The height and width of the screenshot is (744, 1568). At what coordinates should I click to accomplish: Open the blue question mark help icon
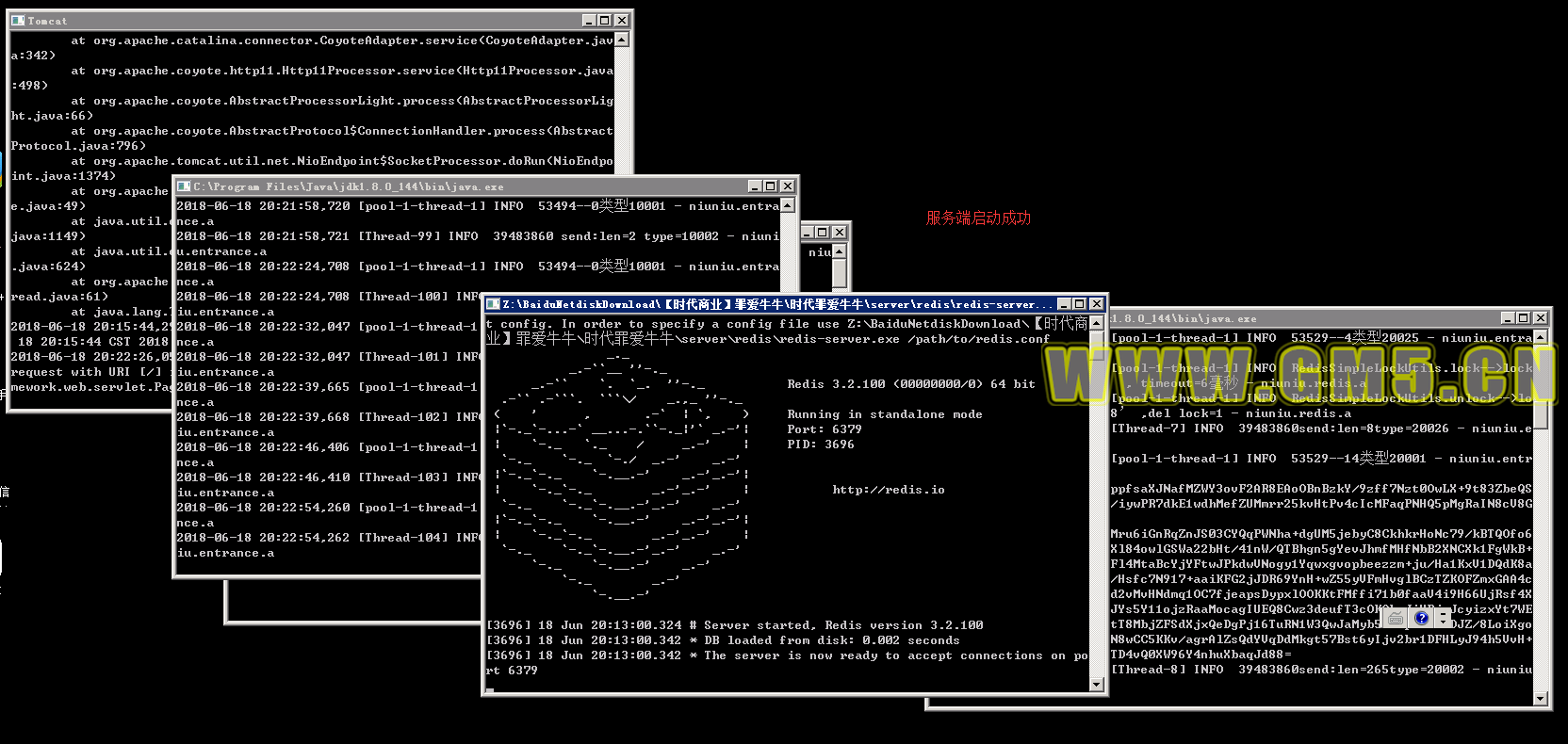[1422, 619]
